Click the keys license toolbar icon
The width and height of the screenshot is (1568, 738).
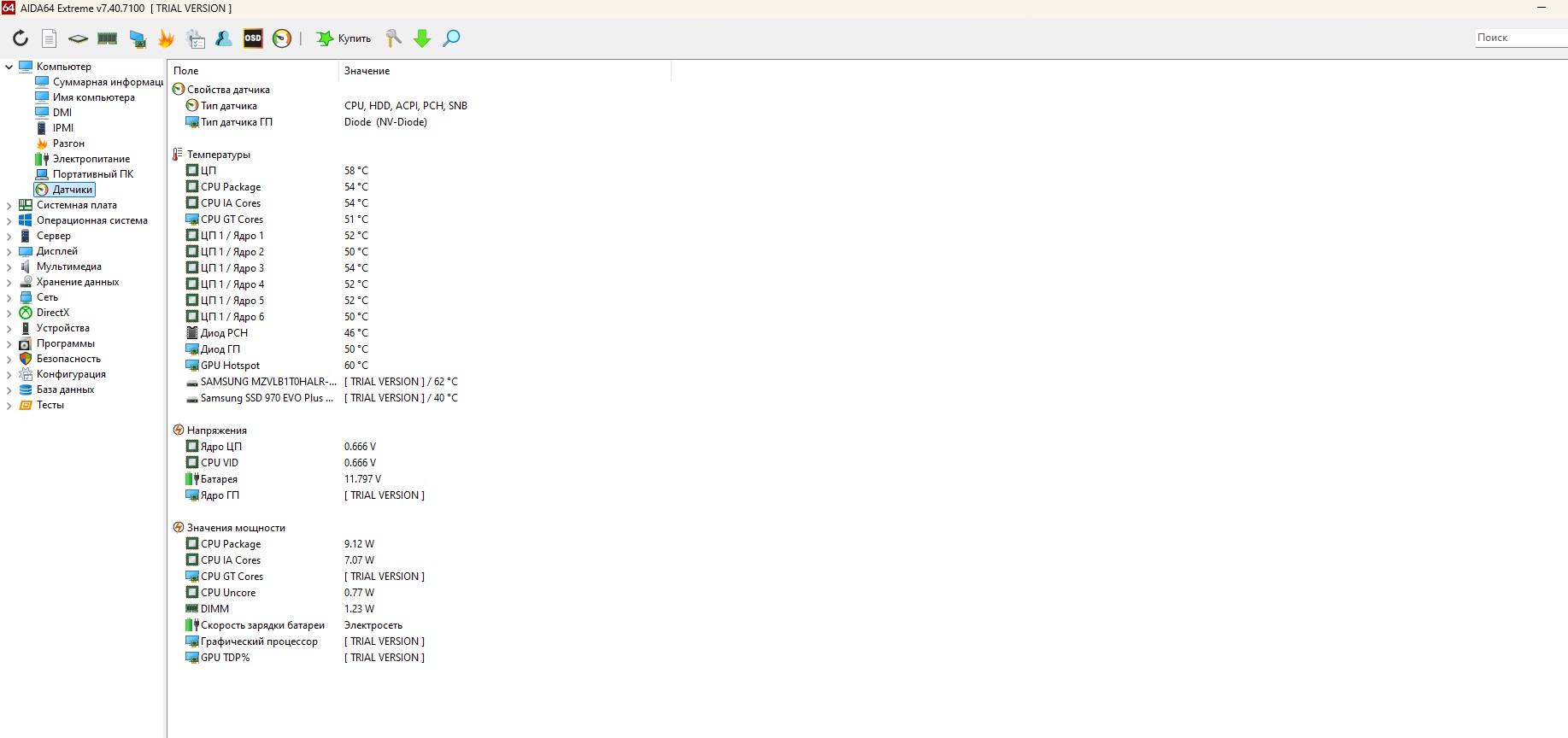[393, 38]
